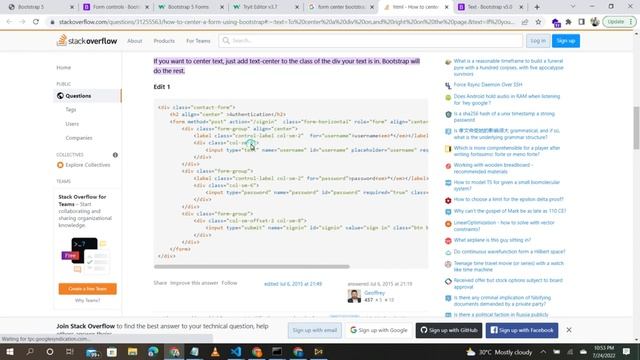The image size is (640, 360).
Task: Click Create a free Team button
Action: pyautogui.click(x=87, y=289)
